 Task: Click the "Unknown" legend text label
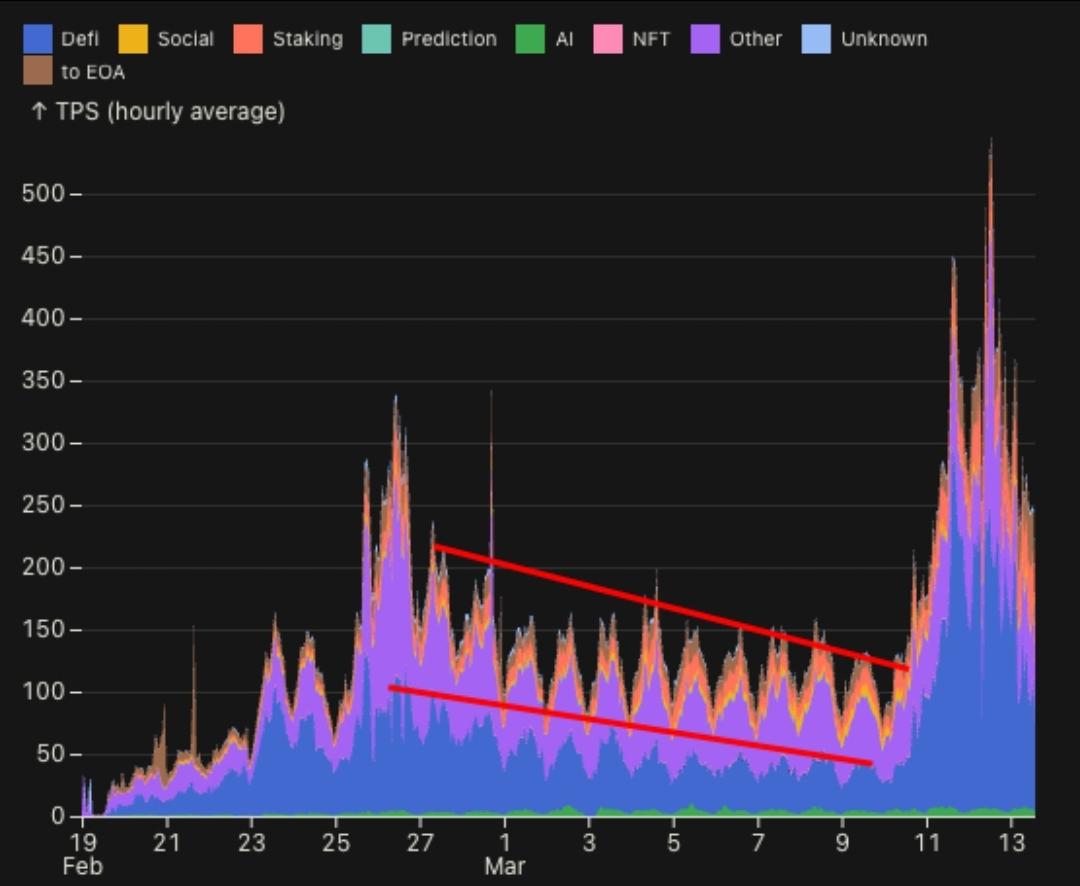(884, 39)
